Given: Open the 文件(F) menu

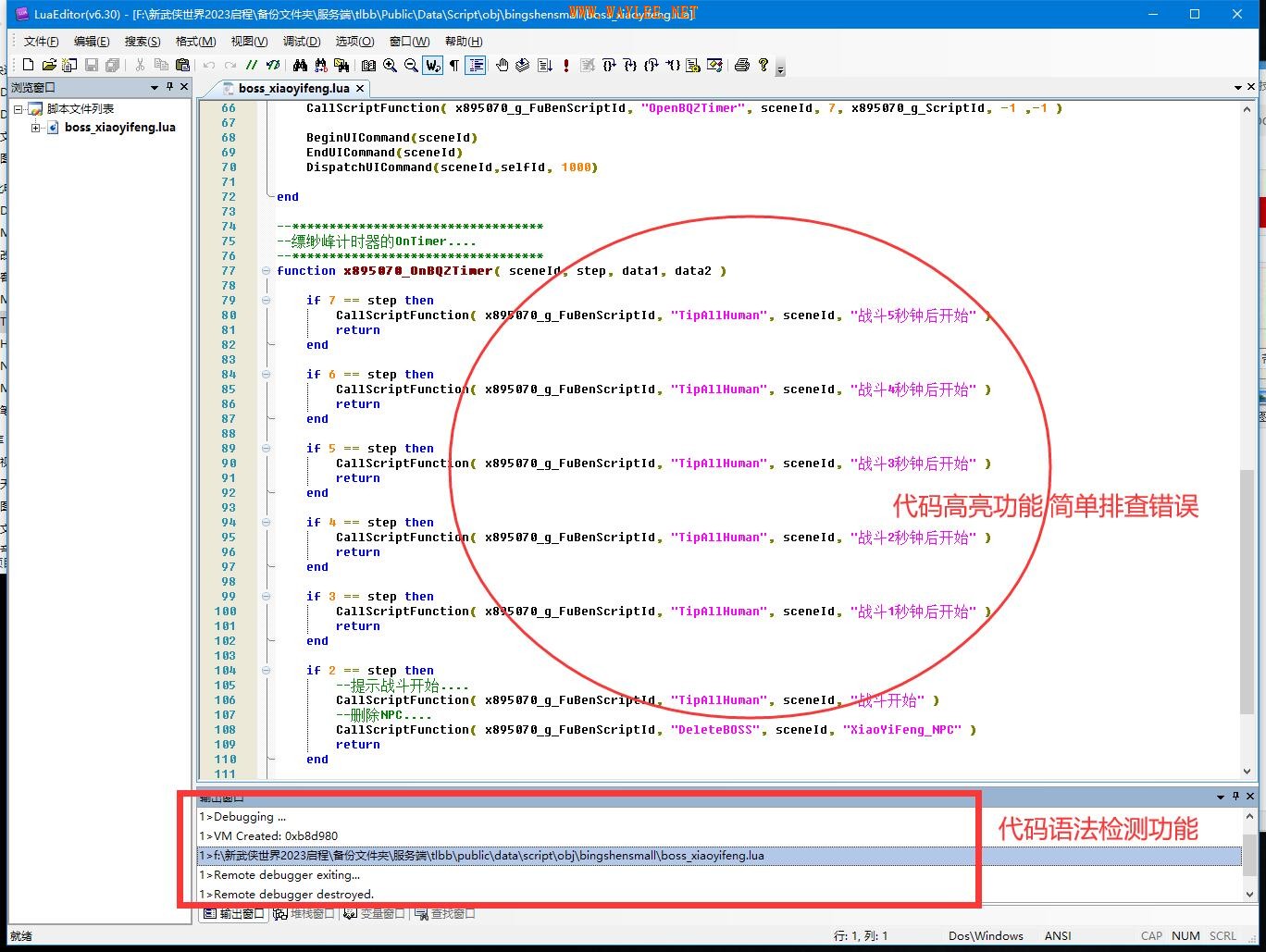Looking at the screenshot, I should (x=42, y=42).
